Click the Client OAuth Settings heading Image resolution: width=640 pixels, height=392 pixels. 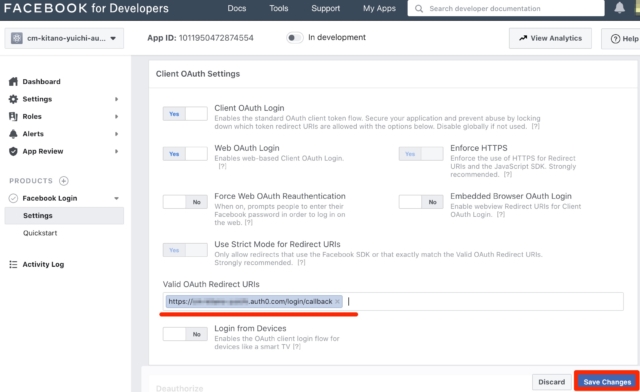(198, 74)
